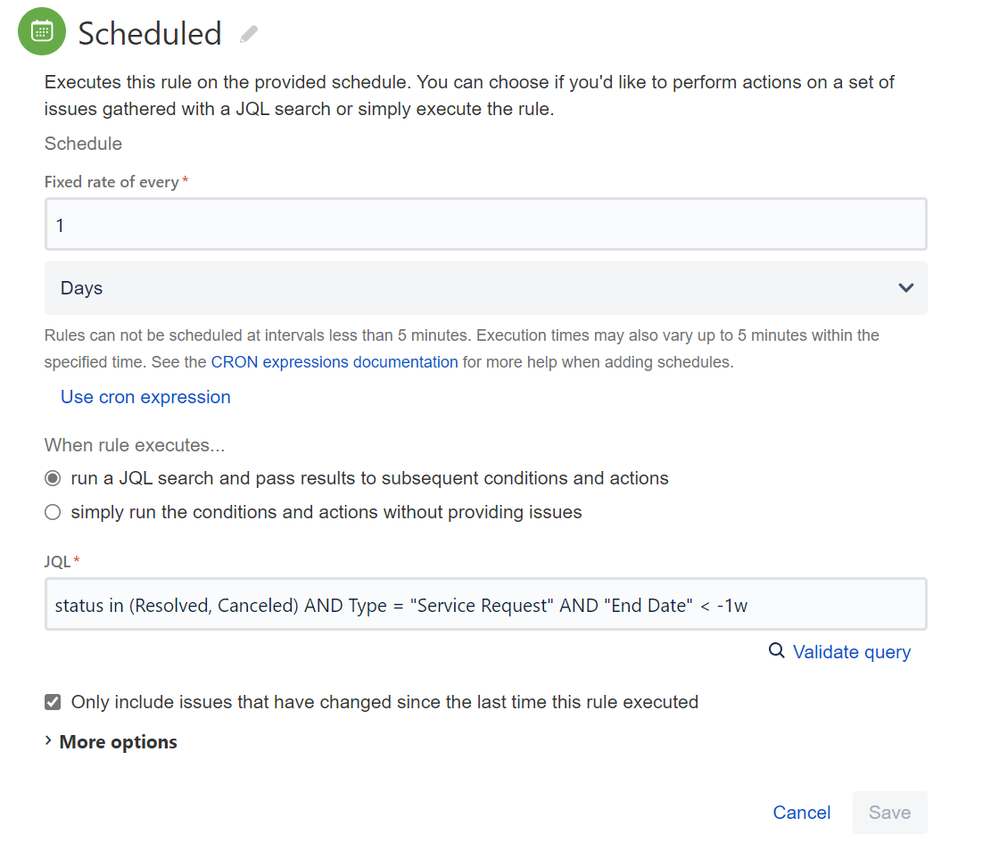Click the small arrow before More options
Viewport: 999px width, 843px height.
(x=49, y=741)
